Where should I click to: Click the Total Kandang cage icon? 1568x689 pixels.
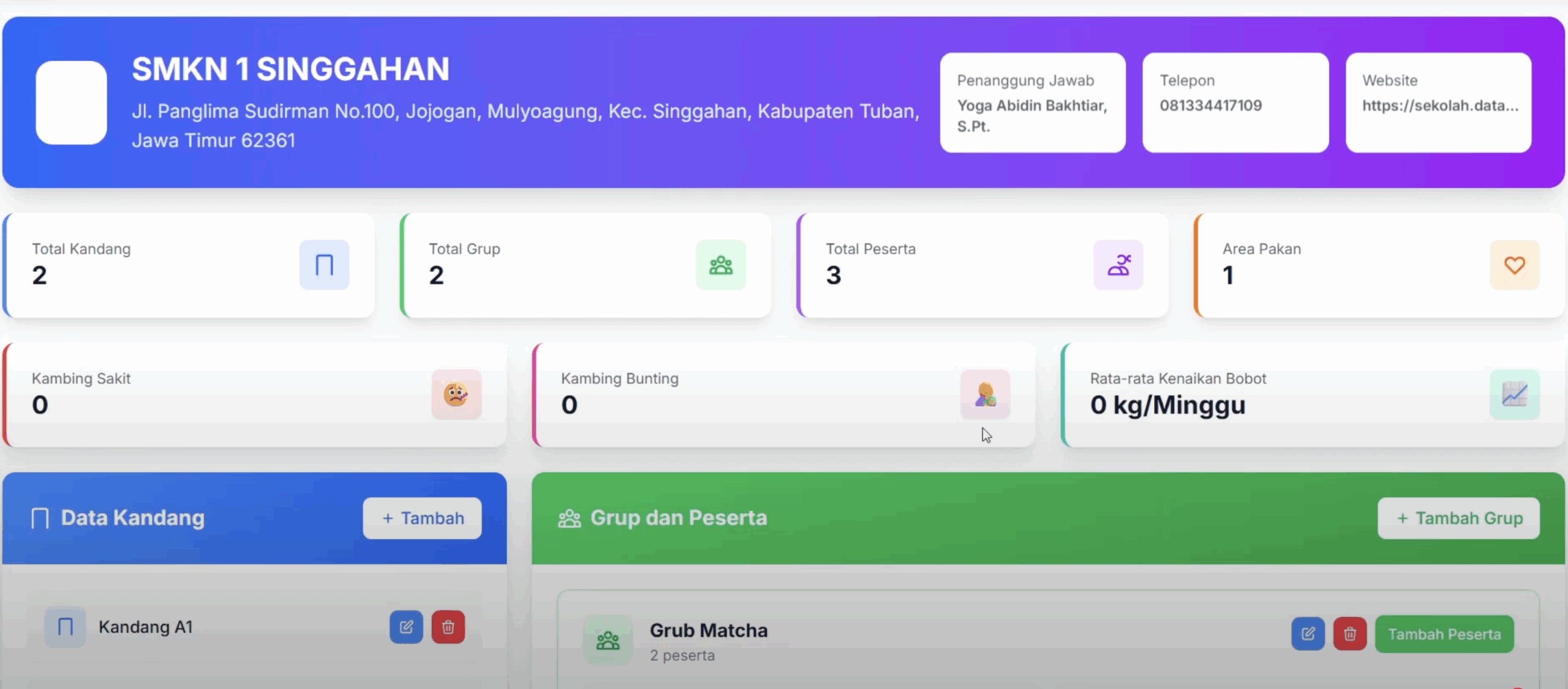point(324,265)
